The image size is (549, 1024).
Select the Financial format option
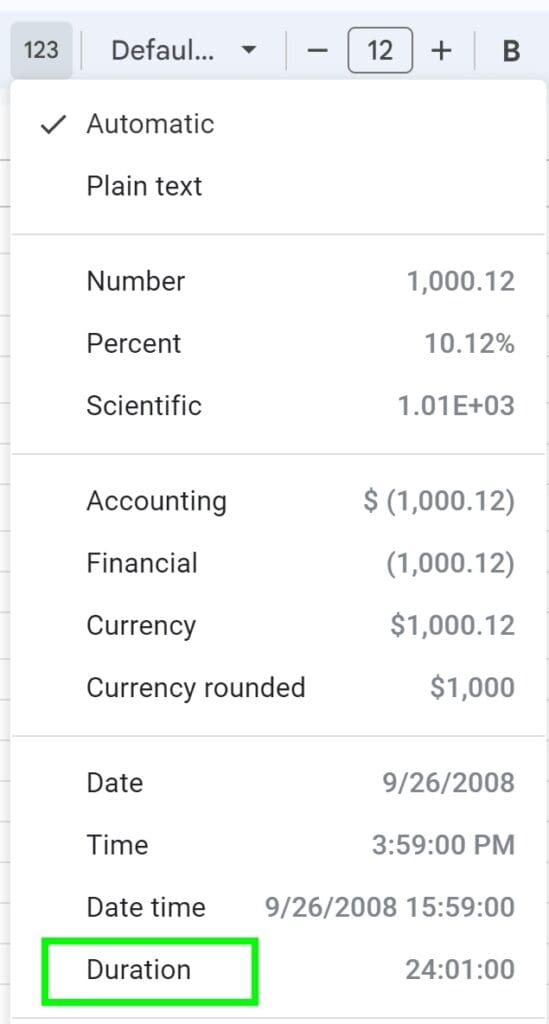[x=277, y=563]
